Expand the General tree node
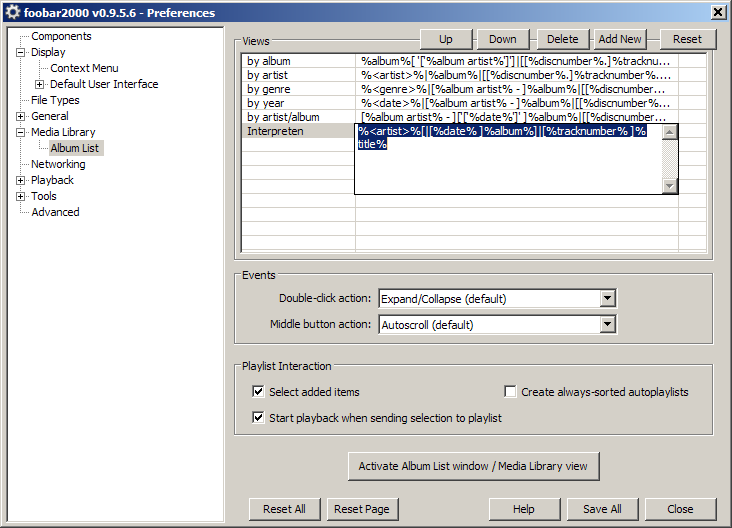732x528 pixels. [21, 116]
